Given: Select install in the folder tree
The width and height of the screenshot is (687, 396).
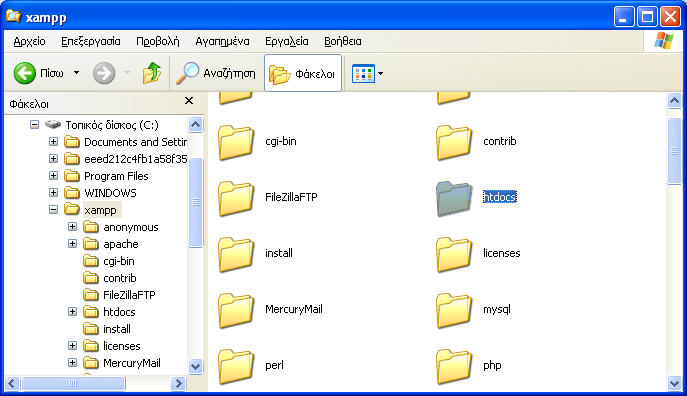Looking at the screenshot, I should tap(107, 329).
